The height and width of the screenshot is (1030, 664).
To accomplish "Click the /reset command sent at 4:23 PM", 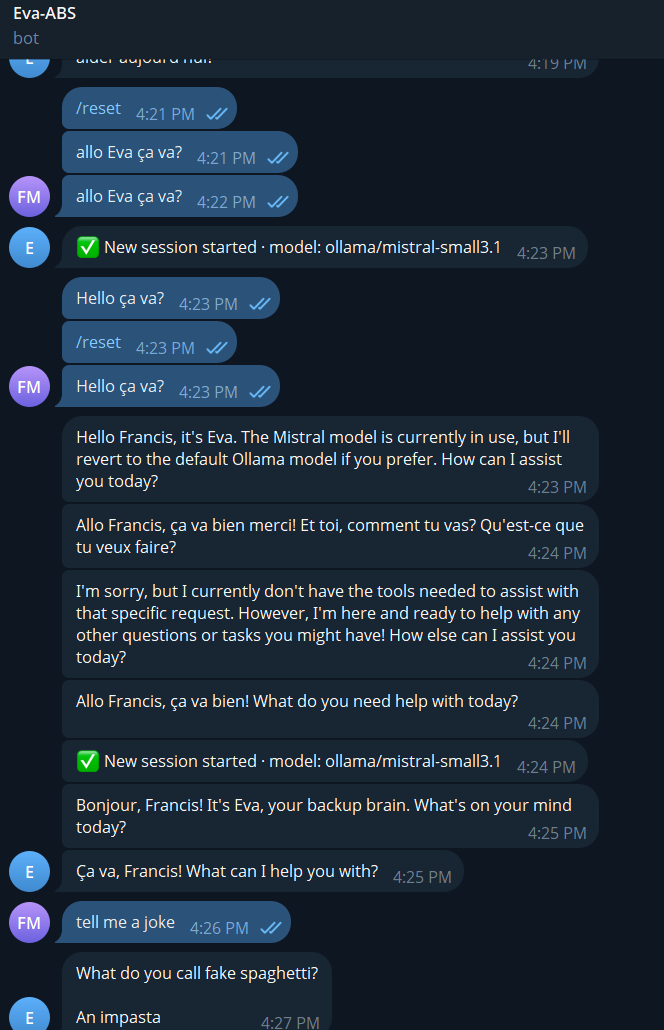I will coord(98,342).
